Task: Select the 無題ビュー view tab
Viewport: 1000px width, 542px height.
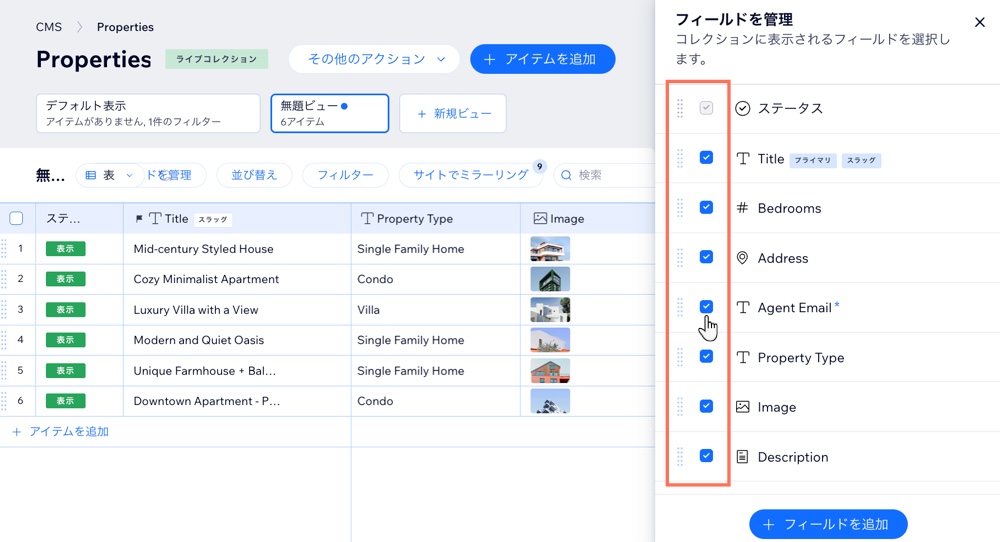Action: click(330, 114)
